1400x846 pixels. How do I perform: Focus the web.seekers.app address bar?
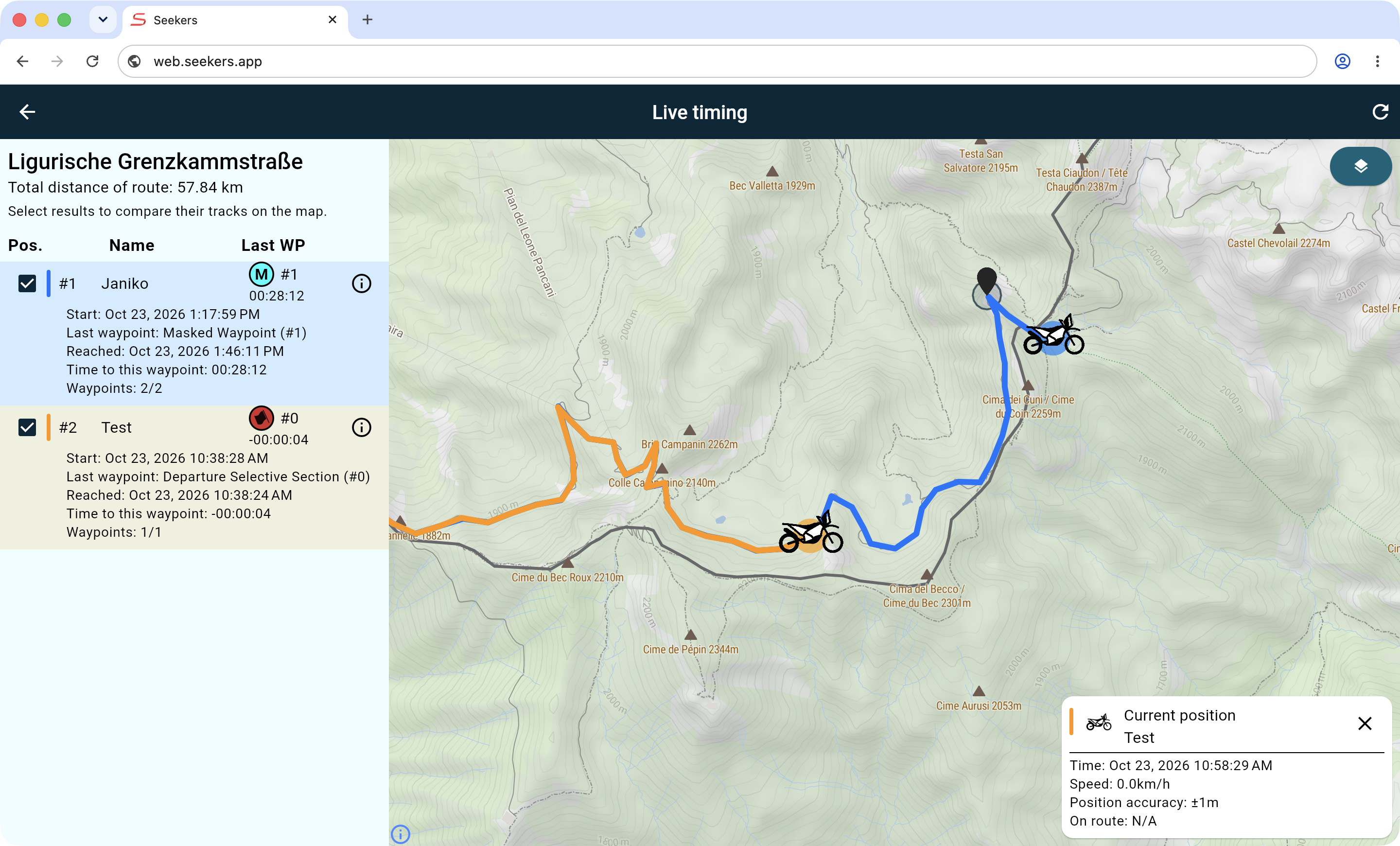click(717, 61)
